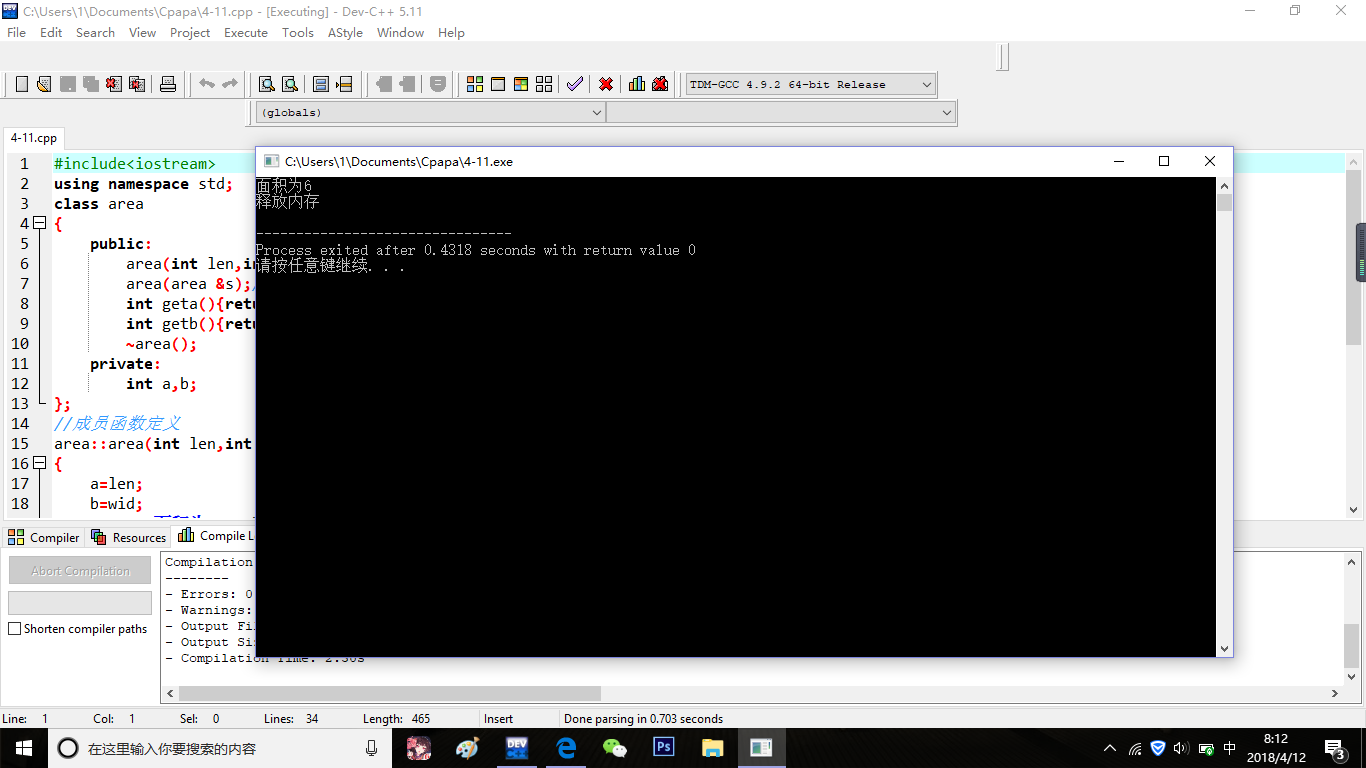This screenshot has height=768, width=1366.
Task: Collapse the code fold at line 4
Action: click(x=39, y=224)
